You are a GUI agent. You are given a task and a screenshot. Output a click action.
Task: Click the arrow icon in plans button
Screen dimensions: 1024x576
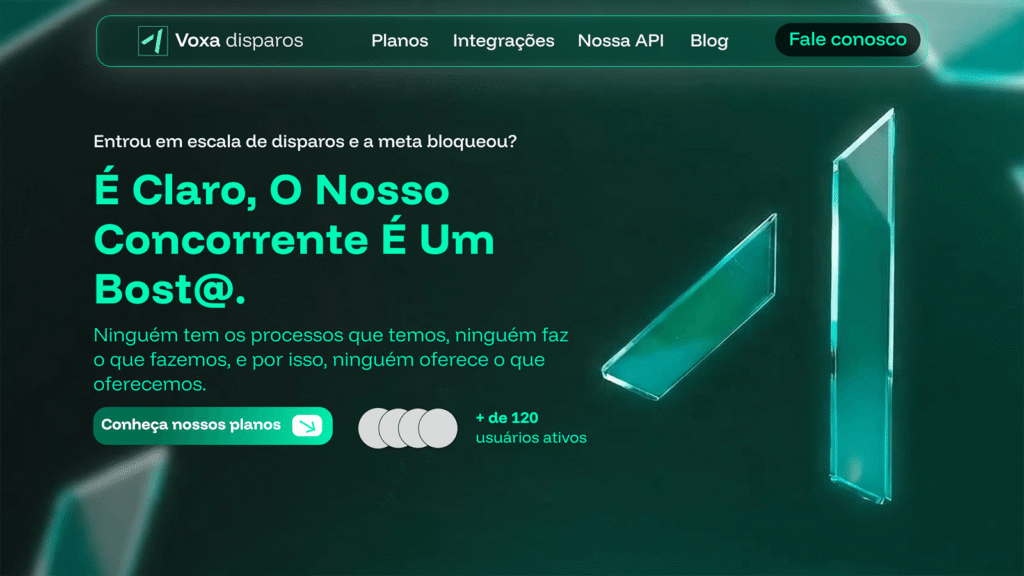pos(307,426)
